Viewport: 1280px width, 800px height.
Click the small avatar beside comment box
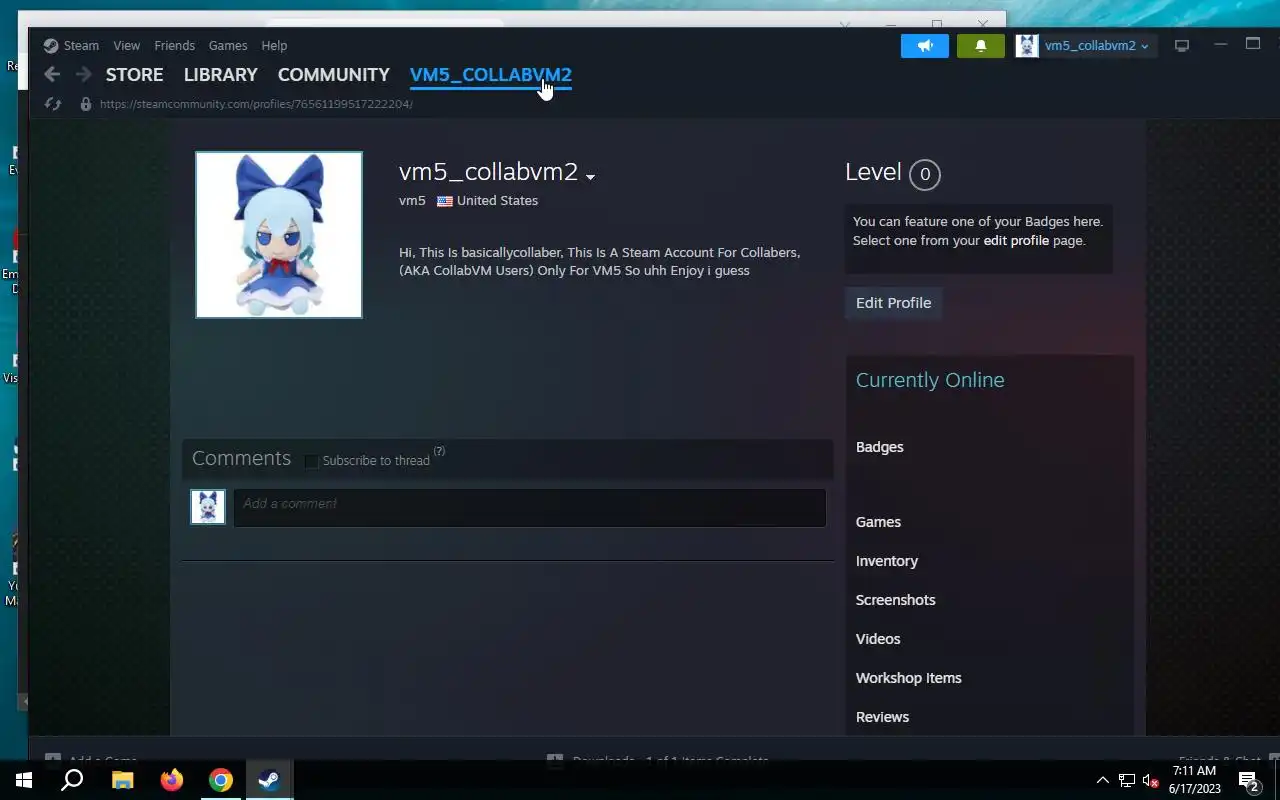point(208,507)
